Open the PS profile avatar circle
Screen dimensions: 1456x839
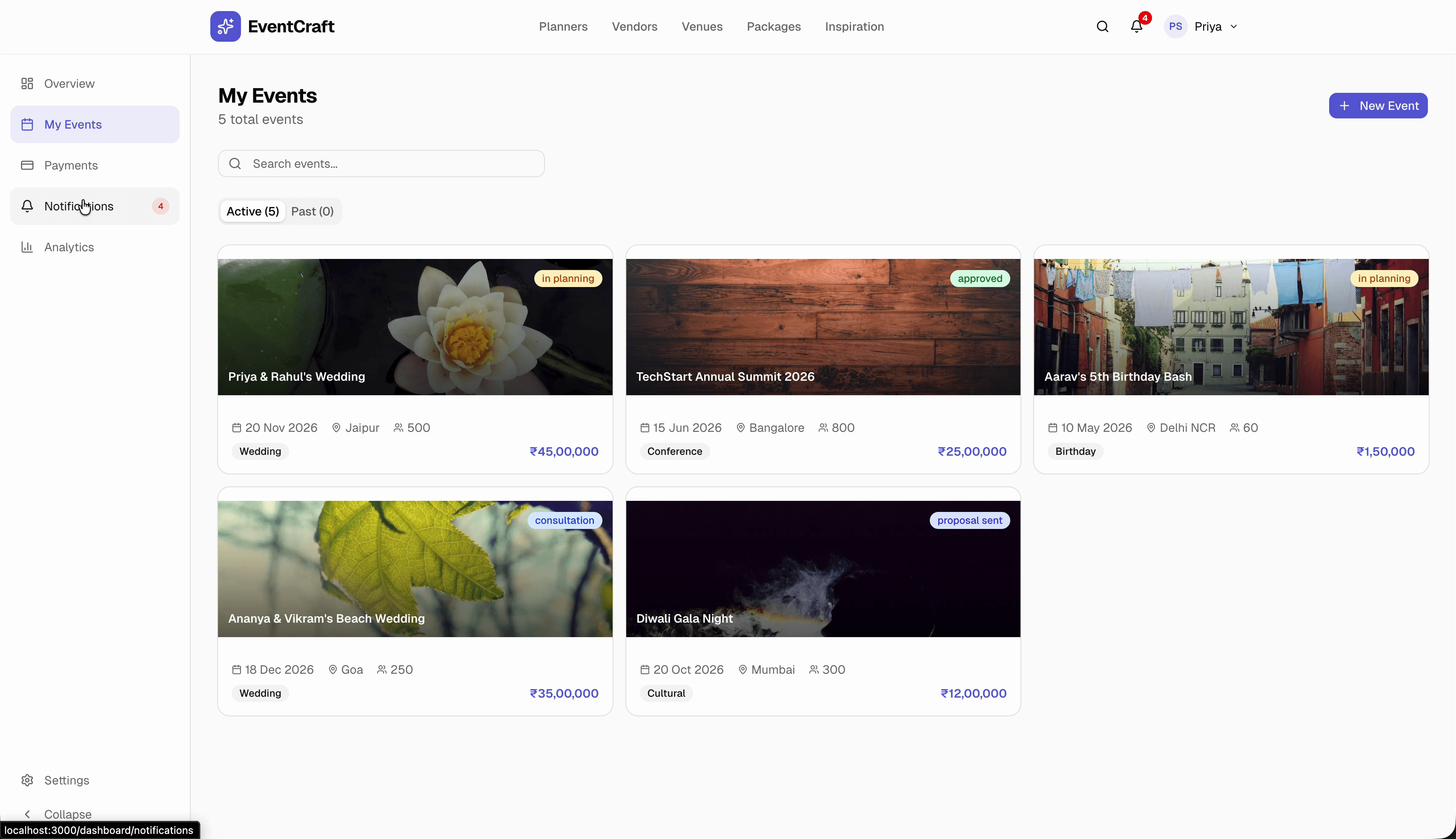click(1175, 26)
